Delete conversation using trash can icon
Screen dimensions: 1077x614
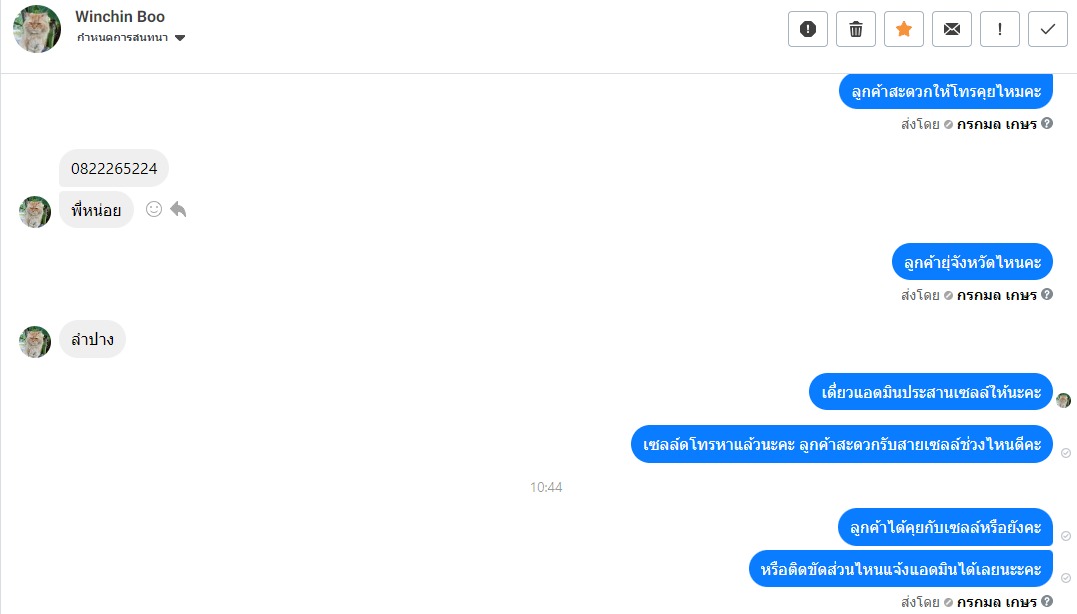pos(856,29)
